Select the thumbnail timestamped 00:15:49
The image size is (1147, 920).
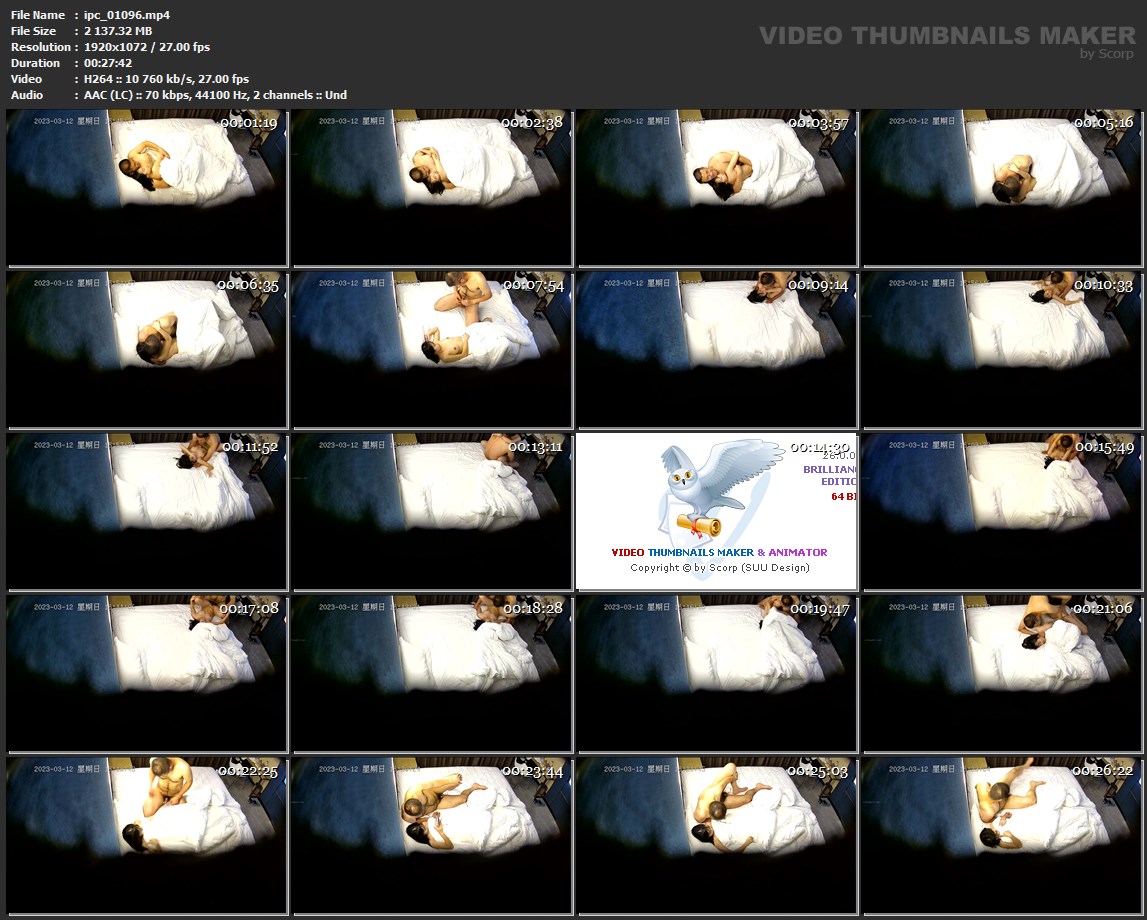coord(1003,511)
